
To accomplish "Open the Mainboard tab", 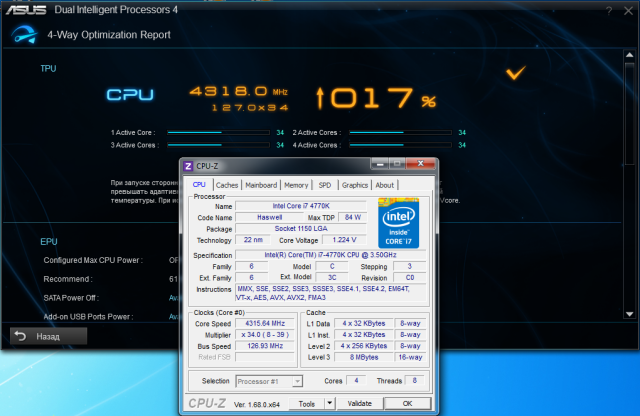I will 261,185.
